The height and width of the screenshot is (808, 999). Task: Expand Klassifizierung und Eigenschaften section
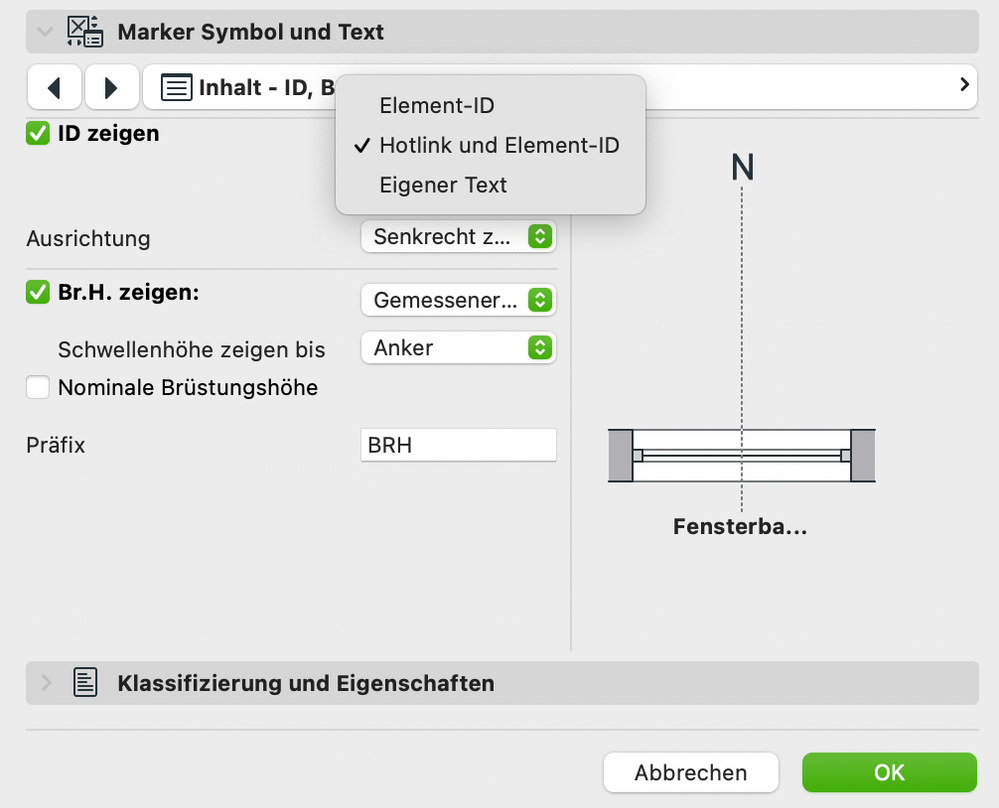click(43, 683)
